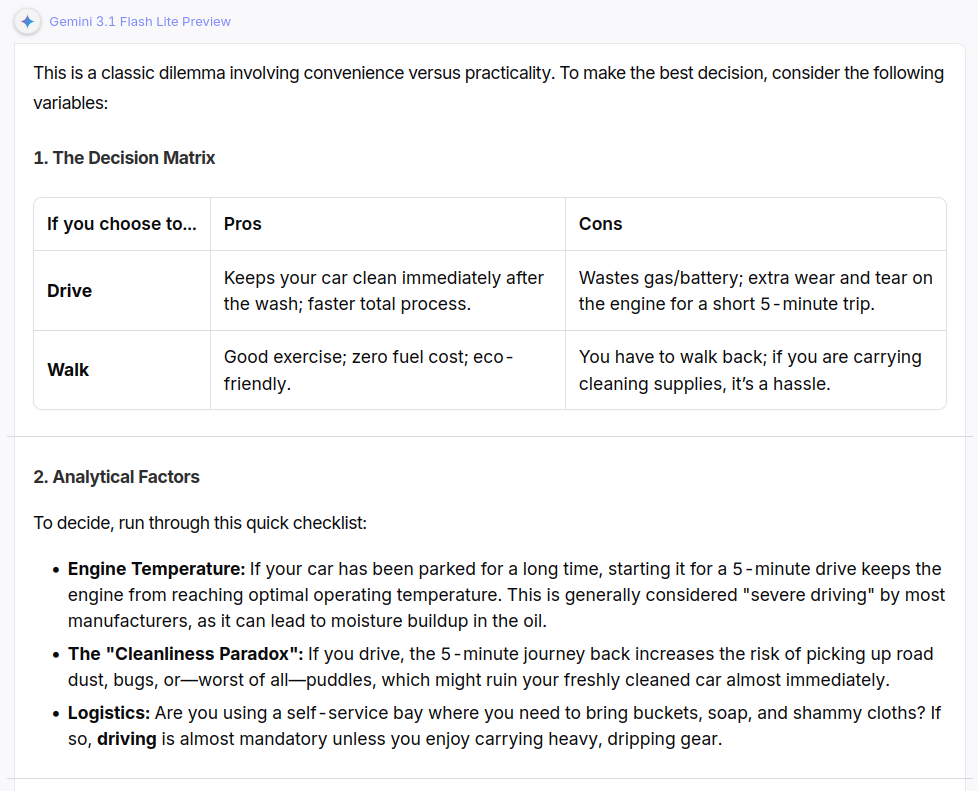Click the Pros column header
Screen dimensions: 978x791
click(x=243, y=224)
